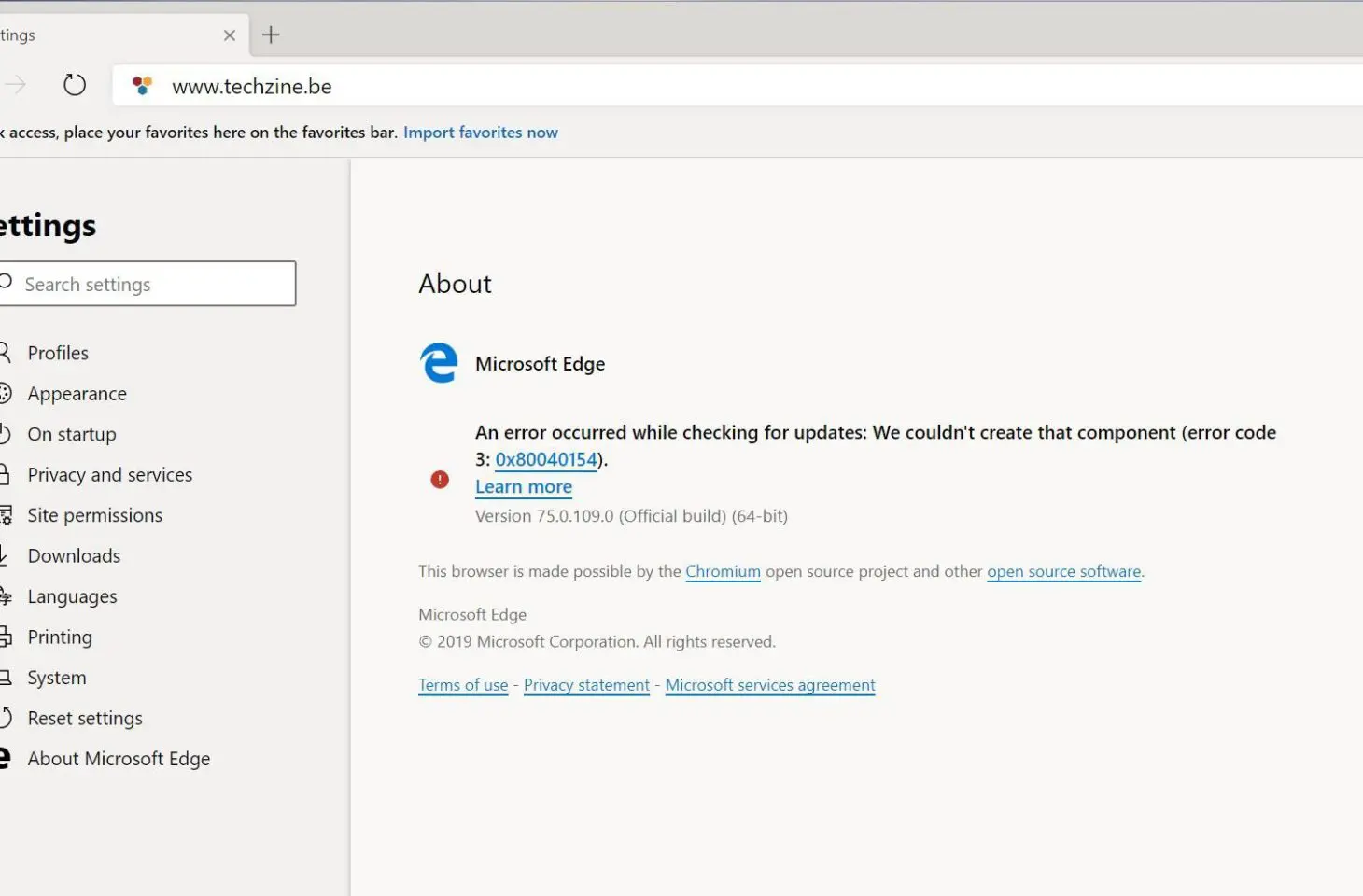Select the Site permissions icon
Image resolution: width=1363 pixels, height=896 pixels.
click(4, 514)
